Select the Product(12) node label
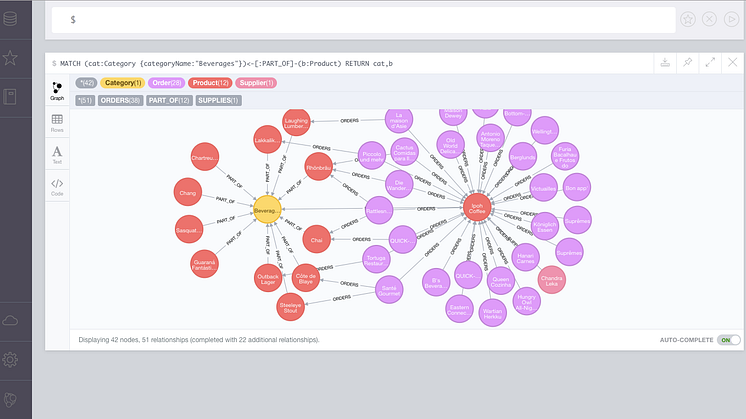The image size is (746, 419). click(x=210, y=83)
